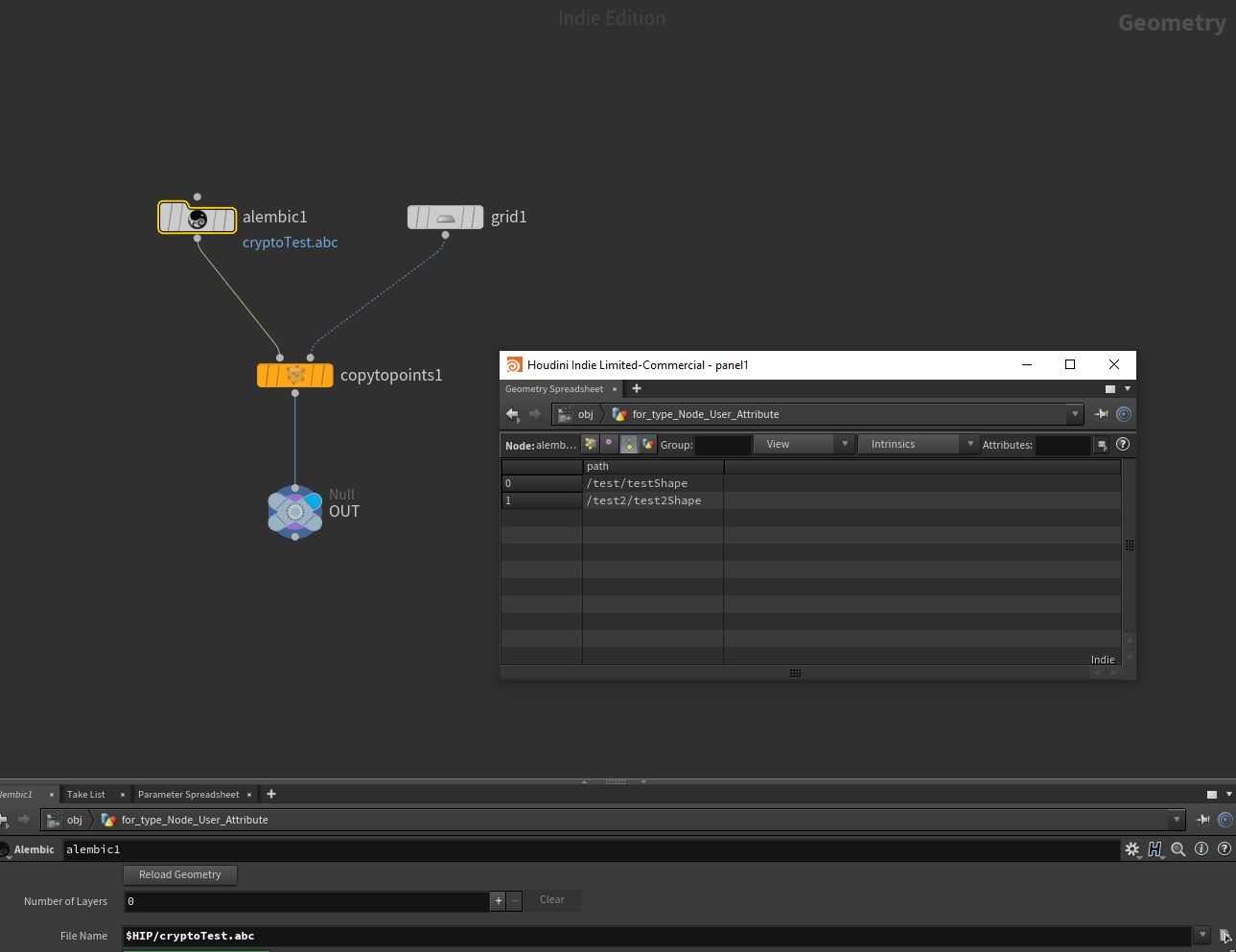Open spreadsheet pane options arrow
The height and width of the screenshot is (952, 1236).
tap(1128, 389)
